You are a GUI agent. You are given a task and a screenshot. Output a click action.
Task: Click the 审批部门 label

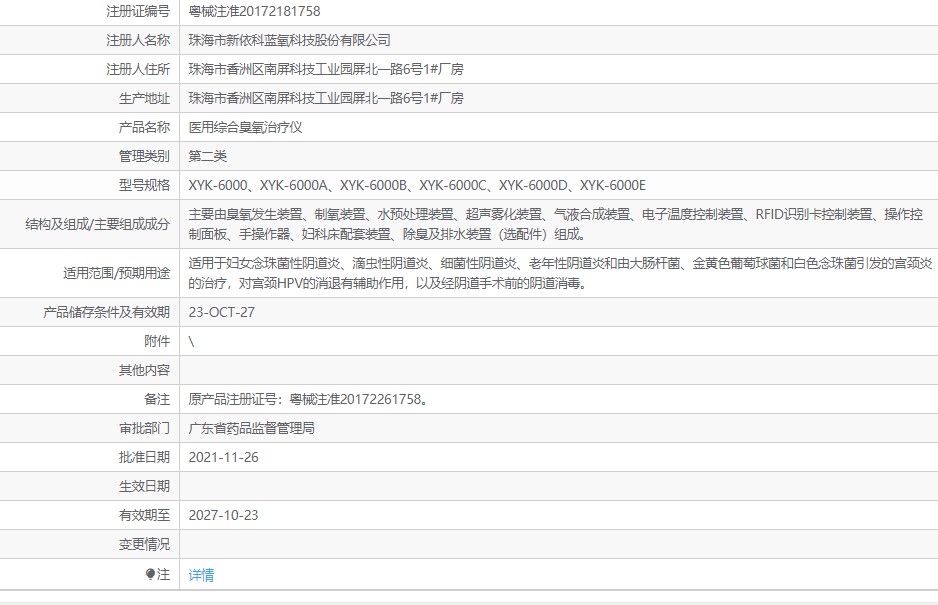pos(144,428)
